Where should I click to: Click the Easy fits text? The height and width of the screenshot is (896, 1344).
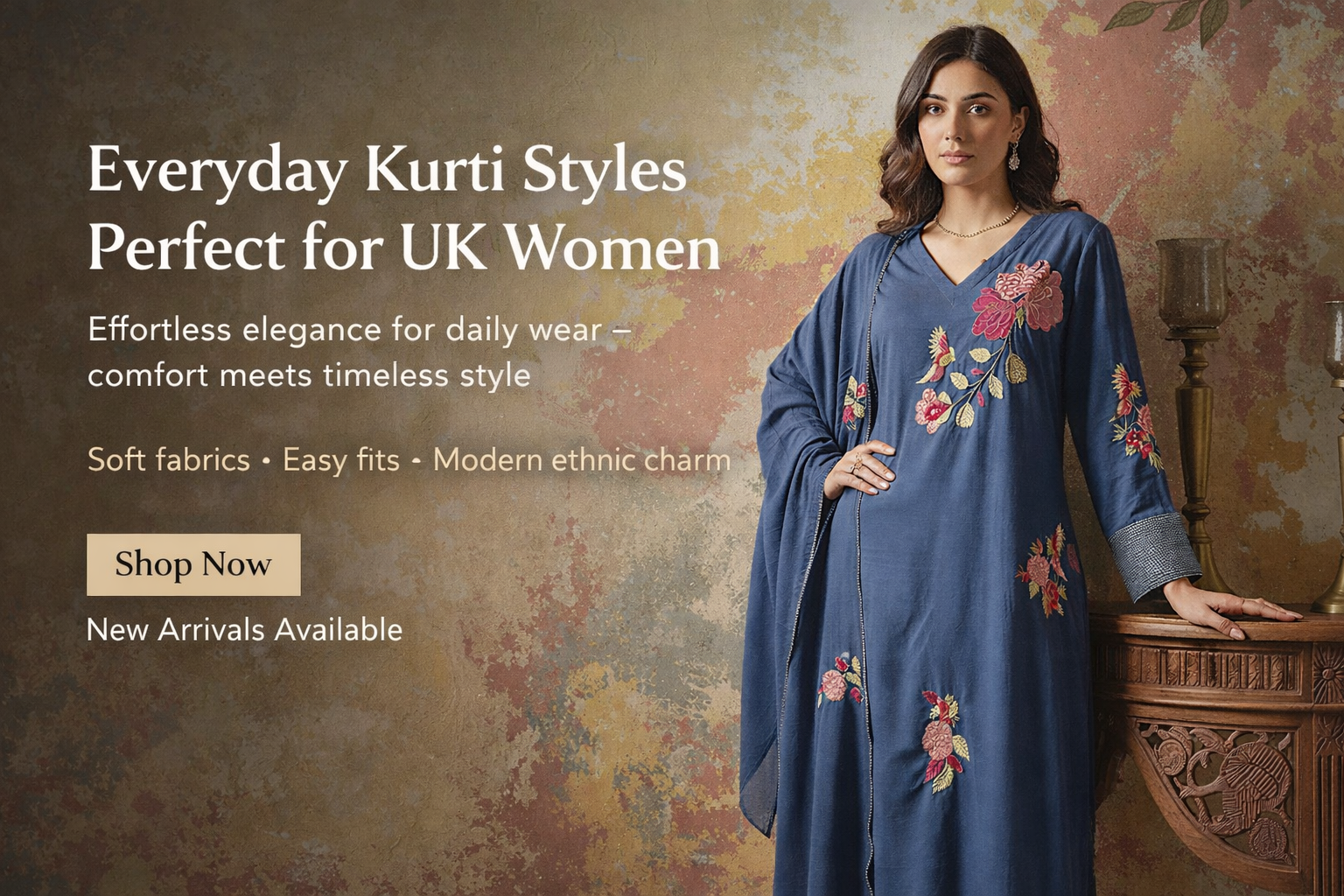pos(340,459)
